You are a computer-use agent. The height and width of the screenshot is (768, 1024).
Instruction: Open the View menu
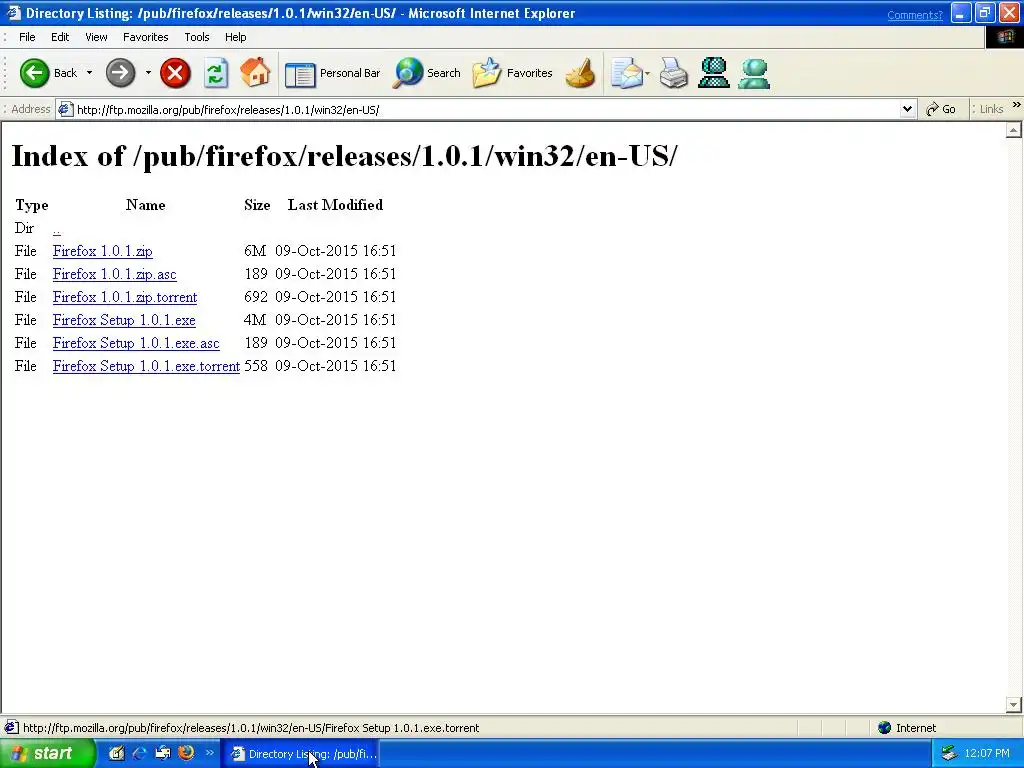pos(96,37)
